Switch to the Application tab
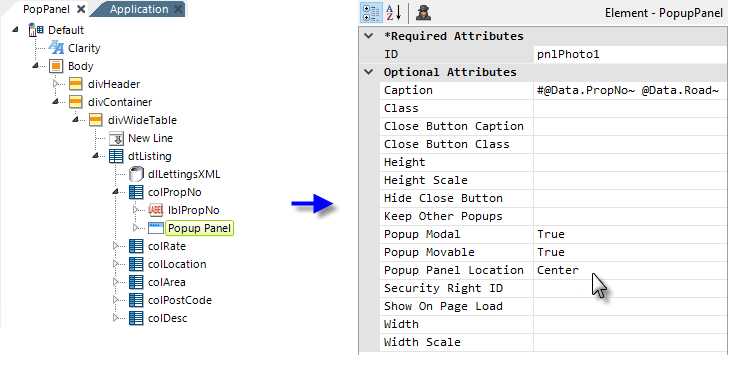Image resolution: width=730 pixels, height=377 pixels. [139, 9]
